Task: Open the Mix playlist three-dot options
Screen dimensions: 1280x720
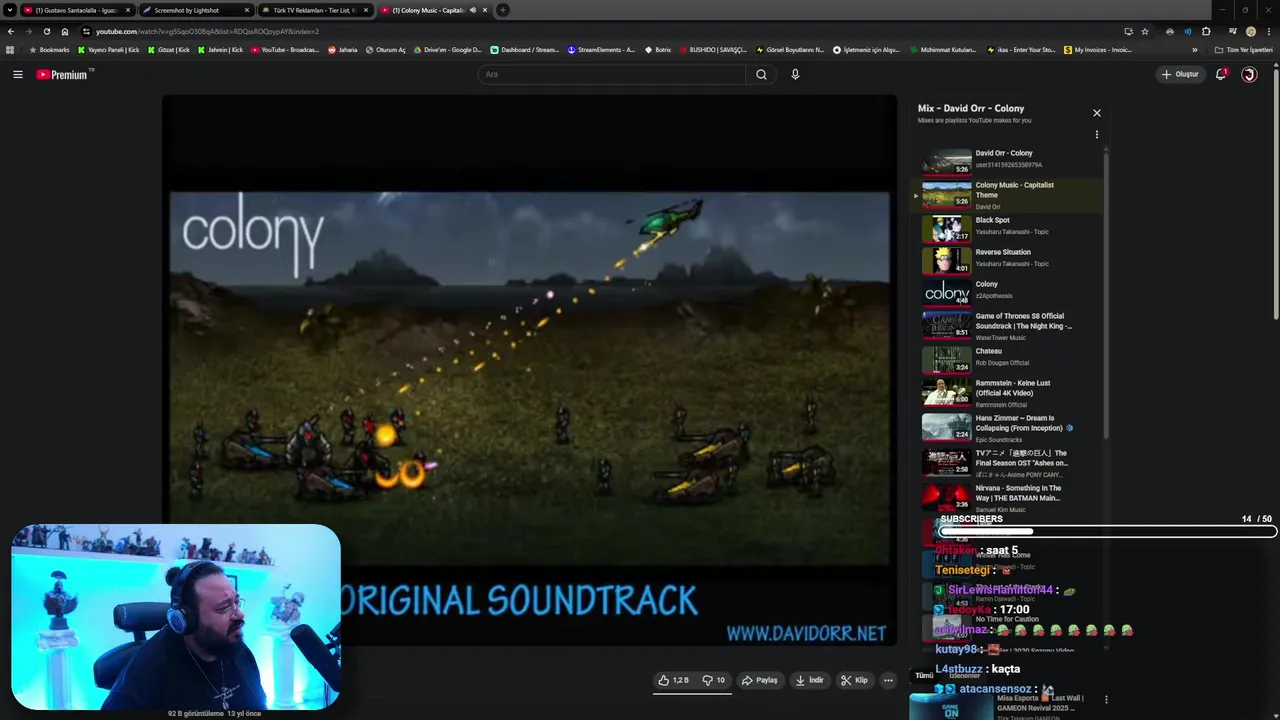Action: (1096, 134)
